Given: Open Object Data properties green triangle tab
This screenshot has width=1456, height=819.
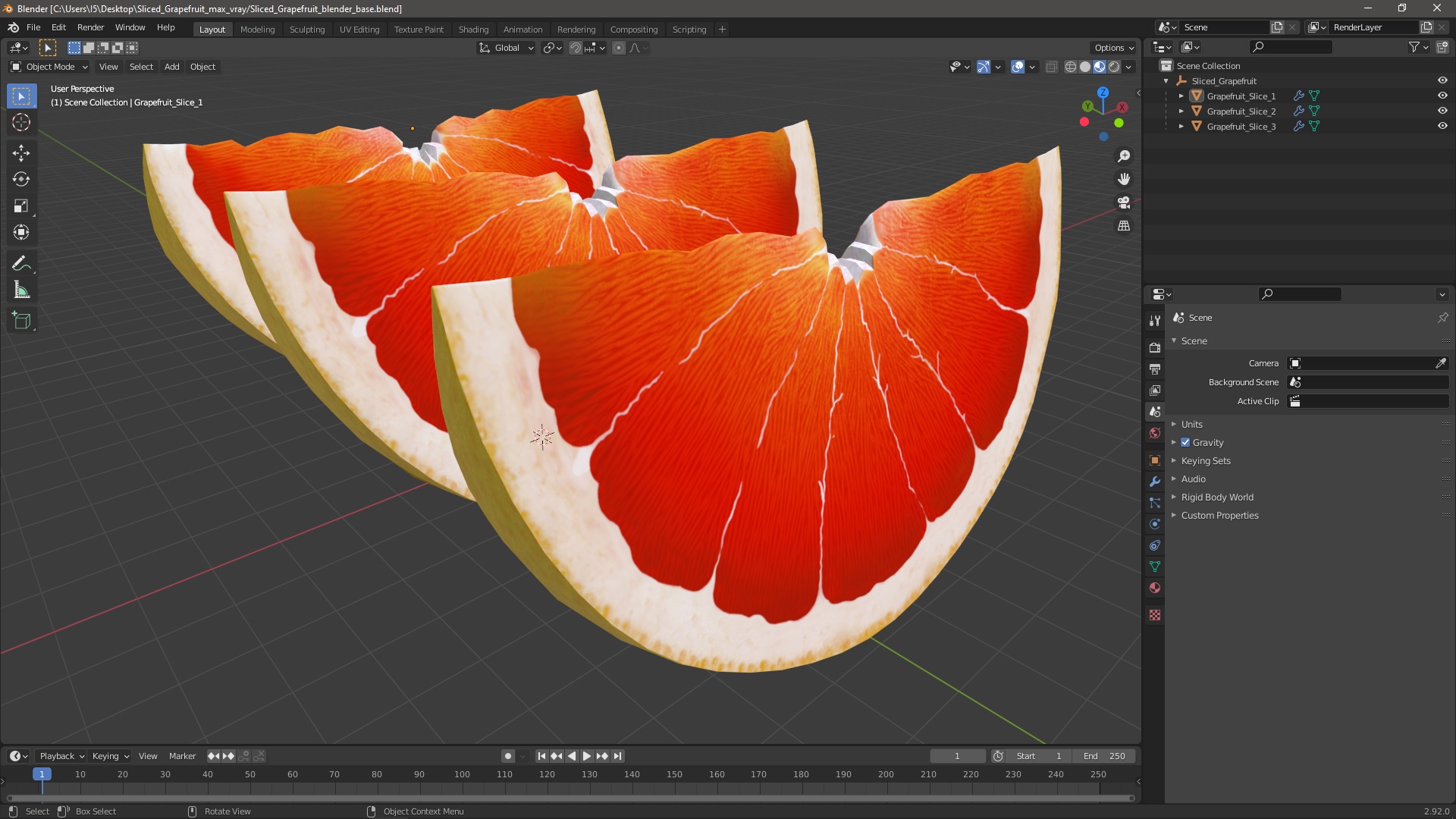Looking at the screenshot, I should 1155,566.
